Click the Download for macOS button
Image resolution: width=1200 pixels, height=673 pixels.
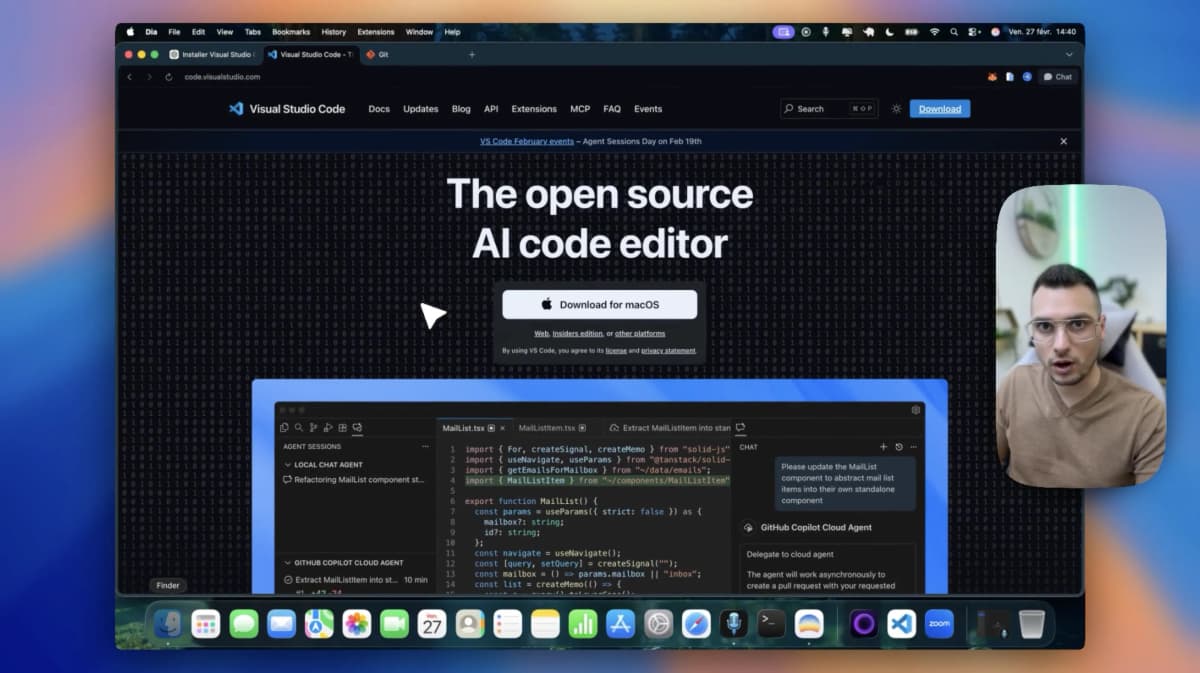coord(599,305)
